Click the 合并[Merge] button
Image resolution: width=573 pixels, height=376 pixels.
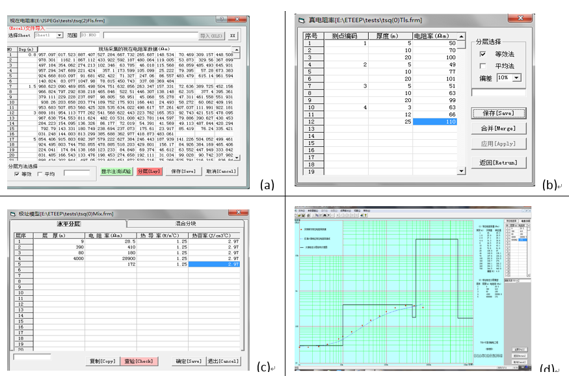498,128
